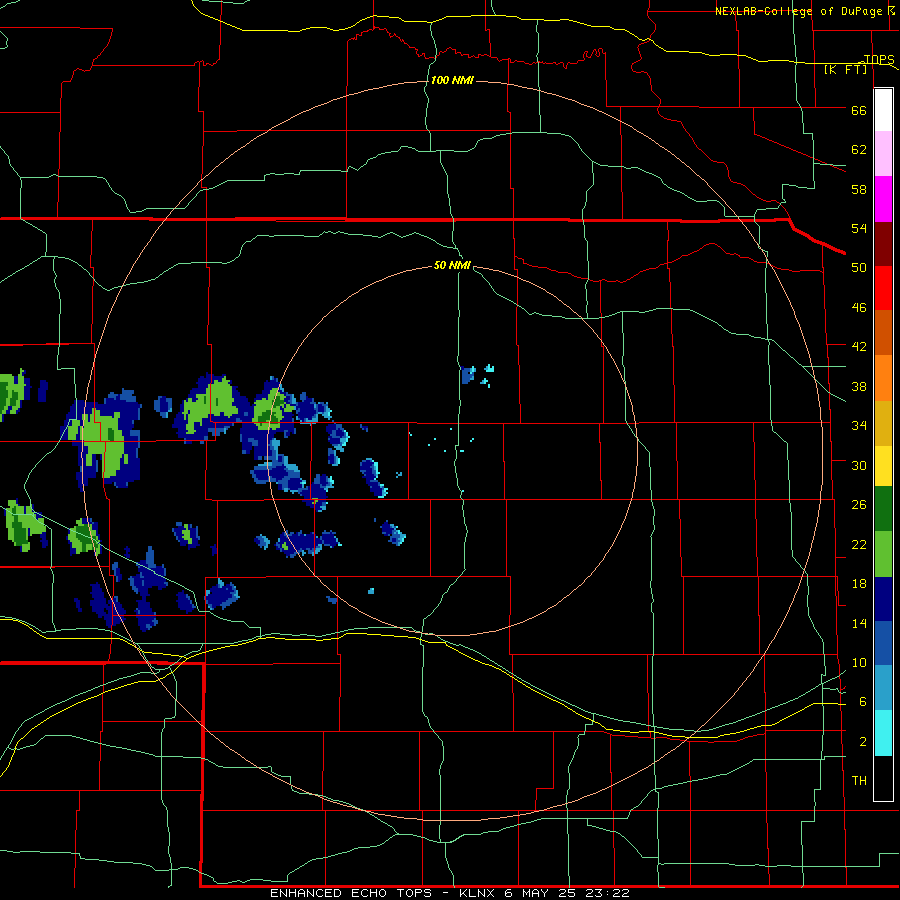
Task: Click legend value '62'
Action: tap(859, 150)
